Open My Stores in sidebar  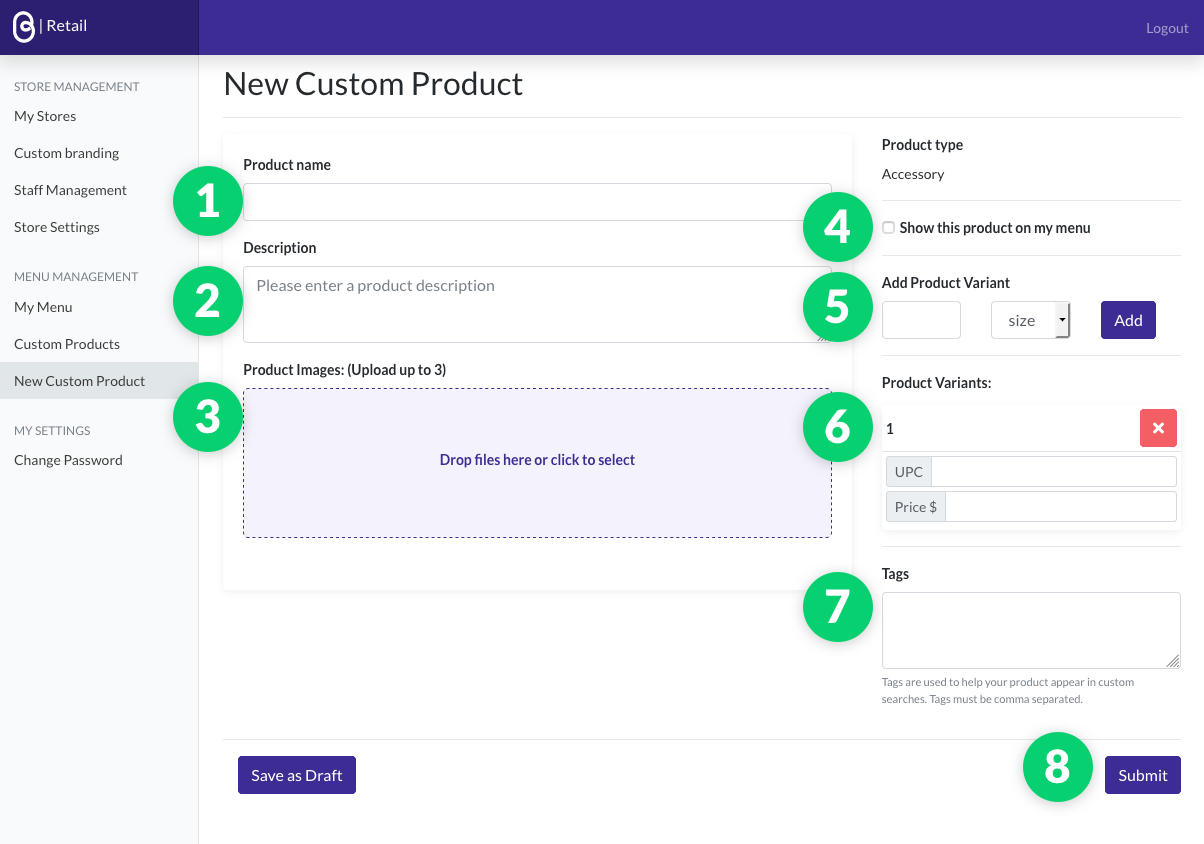[45, 116]
